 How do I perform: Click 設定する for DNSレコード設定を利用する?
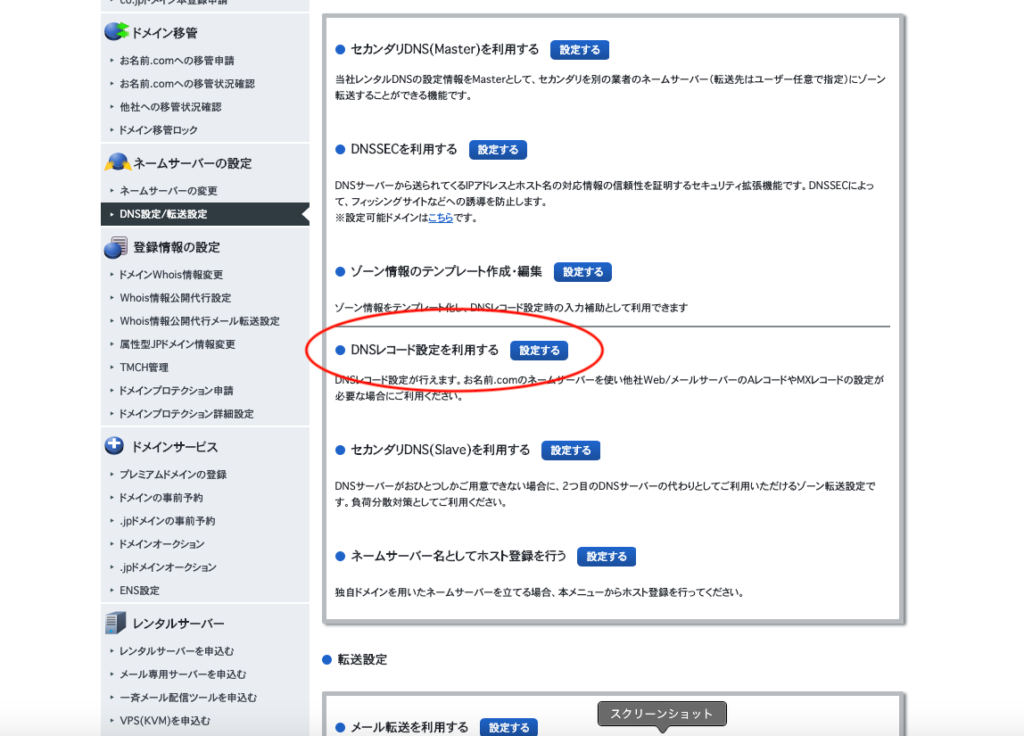pos(539,350)
